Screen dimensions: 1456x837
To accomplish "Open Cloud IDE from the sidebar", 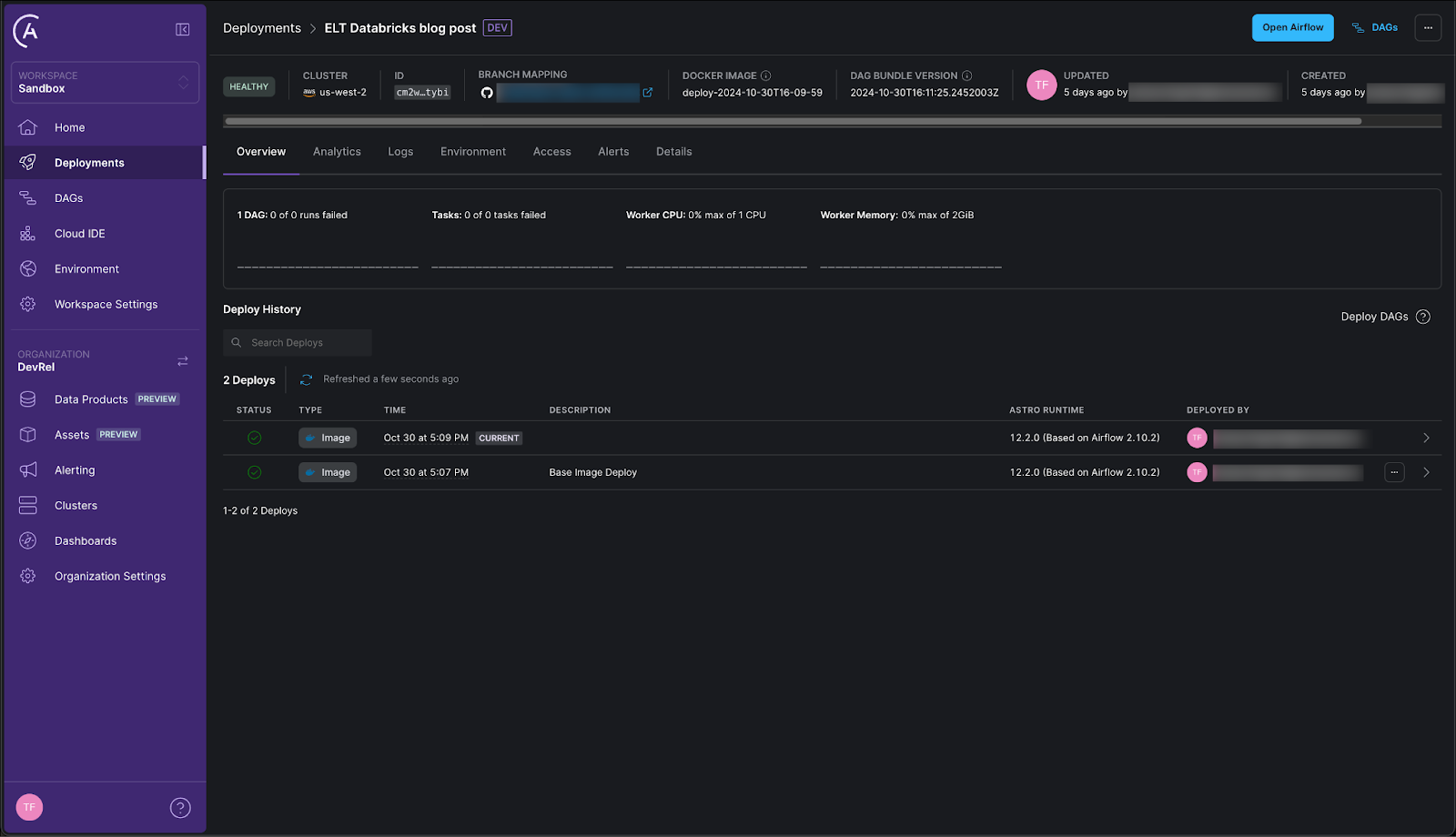I will click(80, 234).
